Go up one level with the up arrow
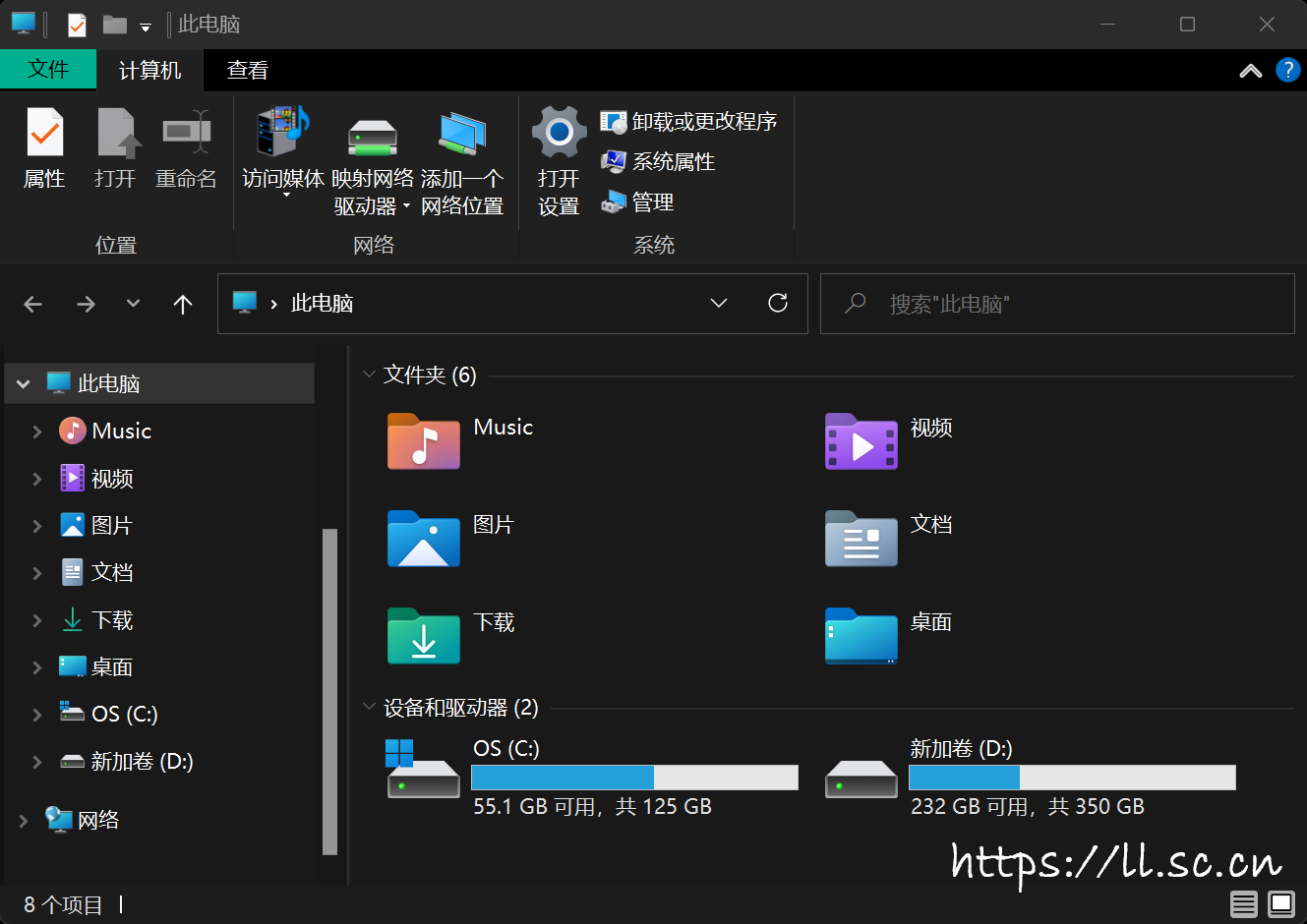The width and height of the screenshot is (1307, 924). pyautogui.click(x=183, y=304)
